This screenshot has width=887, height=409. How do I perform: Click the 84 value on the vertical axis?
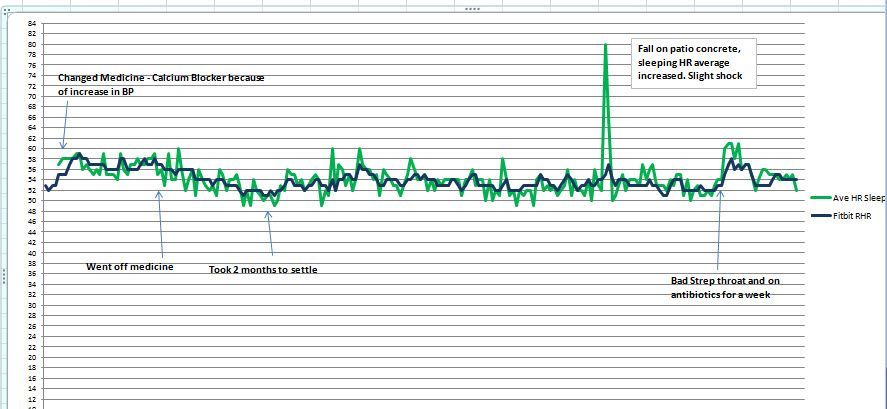coord(32,23)
